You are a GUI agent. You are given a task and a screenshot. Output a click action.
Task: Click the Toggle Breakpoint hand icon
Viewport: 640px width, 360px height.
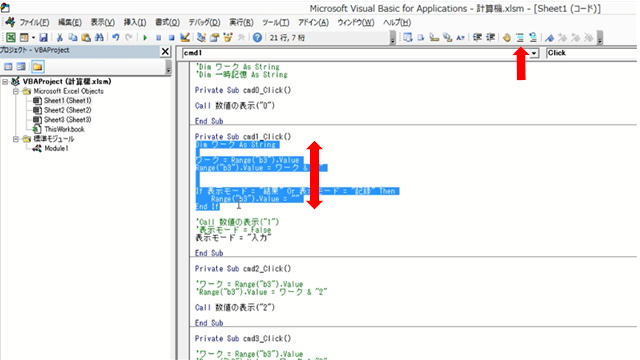pos(507,38)
